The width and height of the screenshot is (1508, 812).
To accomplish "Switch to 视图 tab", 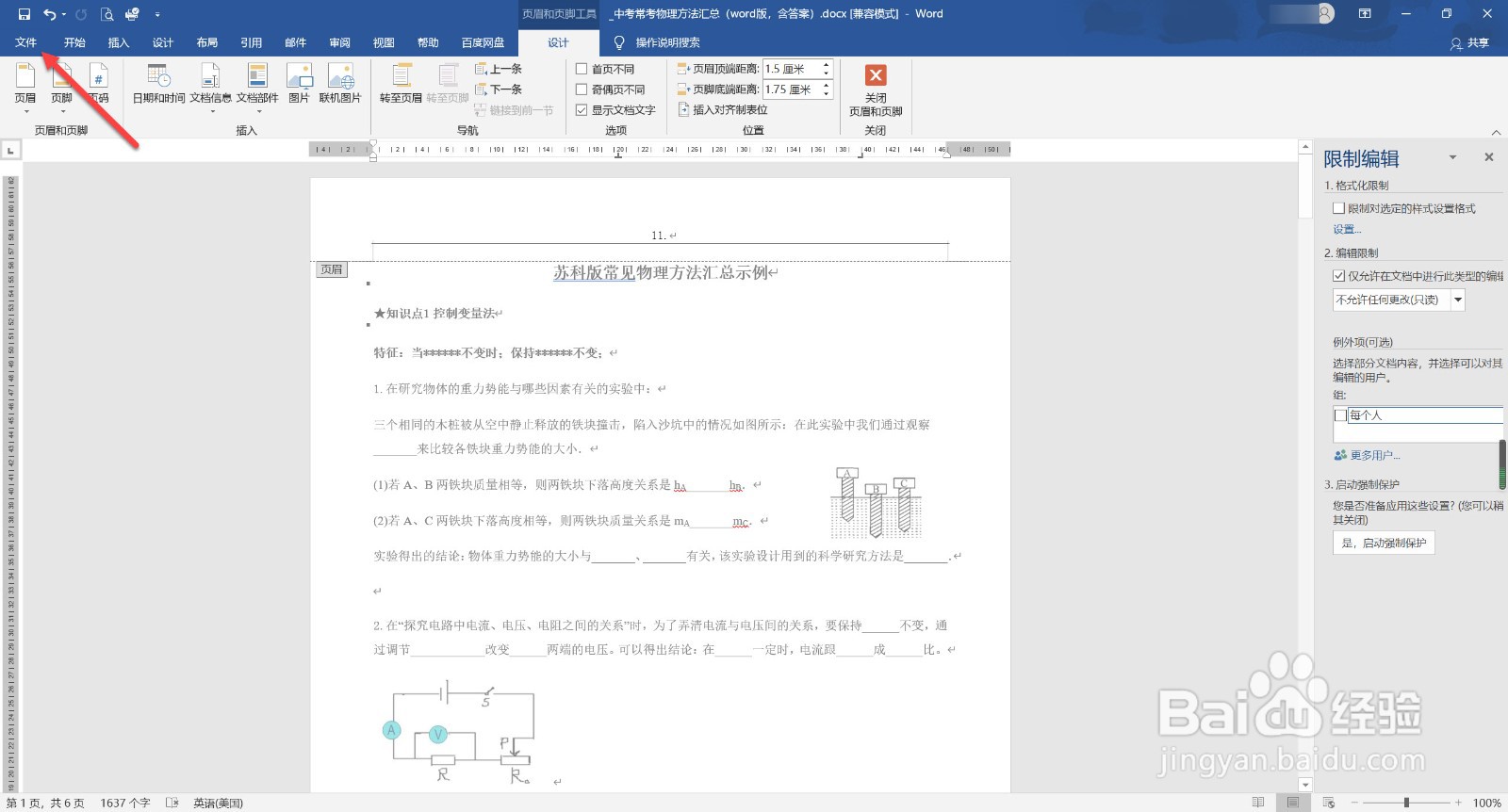I will pyautogui.click(x=384, y=42).
